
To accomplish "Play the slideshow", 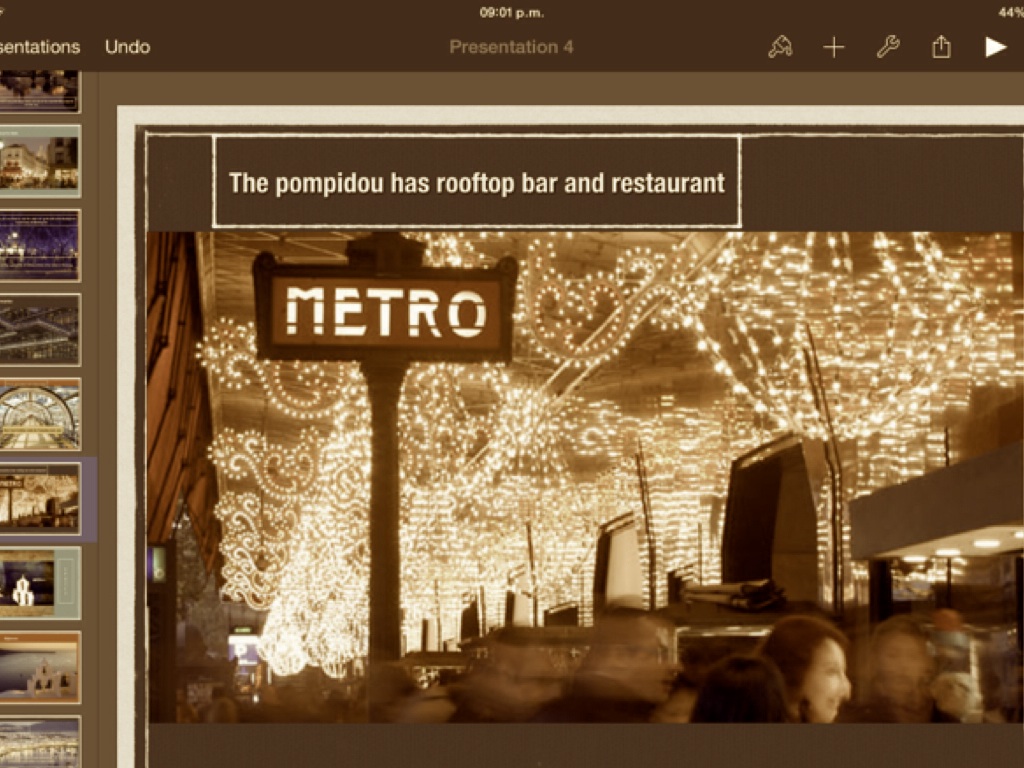I will click(995, 47).
